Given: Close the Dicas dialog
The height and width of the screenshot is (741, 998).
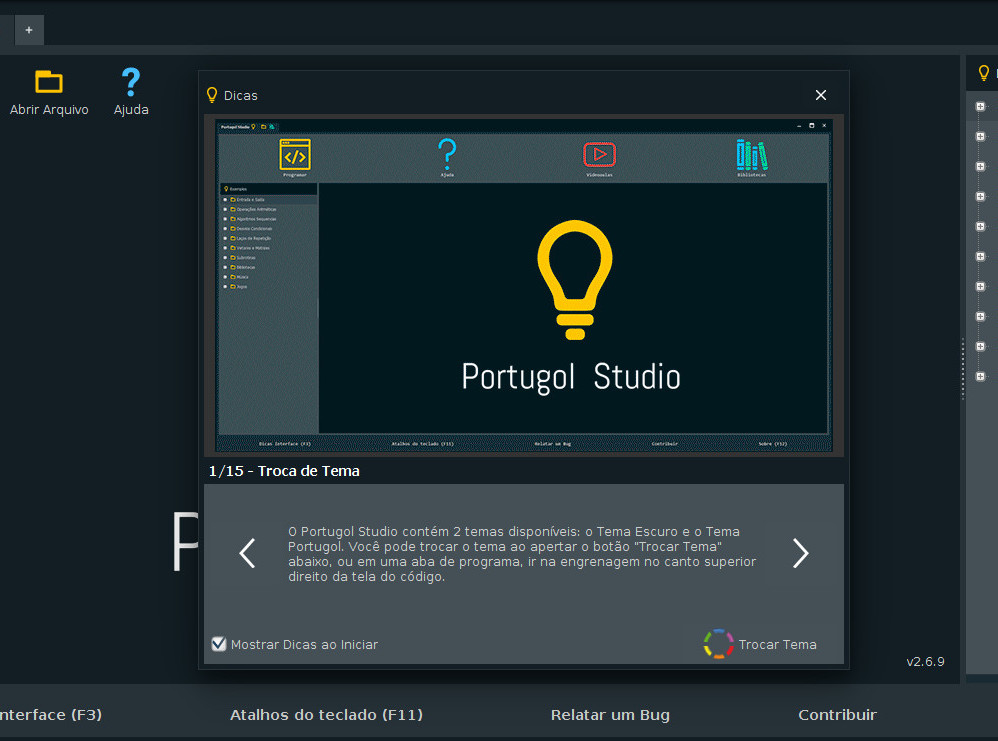Looking at the screenshot, I should [x=820, y=95].
